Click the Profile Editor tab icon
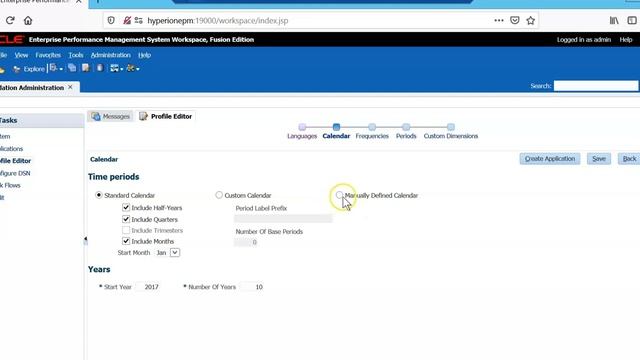Image resolution: width=640 pixels, height=360 pixels. [143, 116]
